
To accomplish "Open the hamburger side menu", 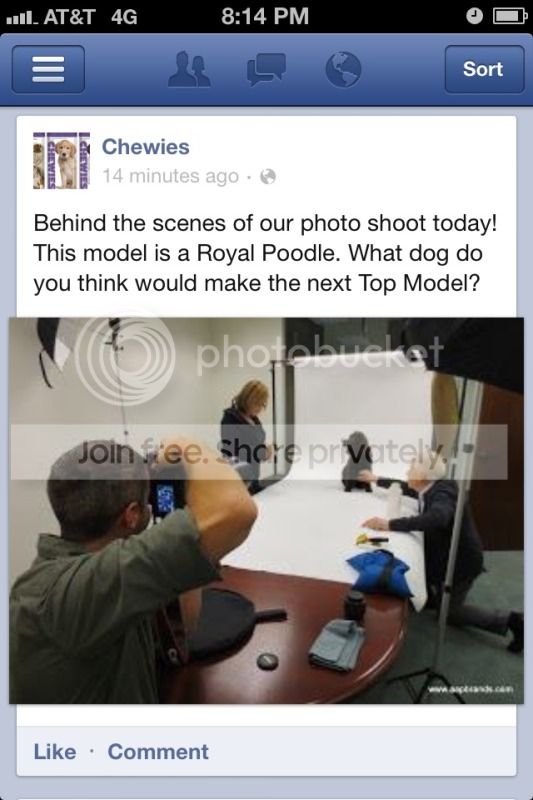I will tap(48, 69).
